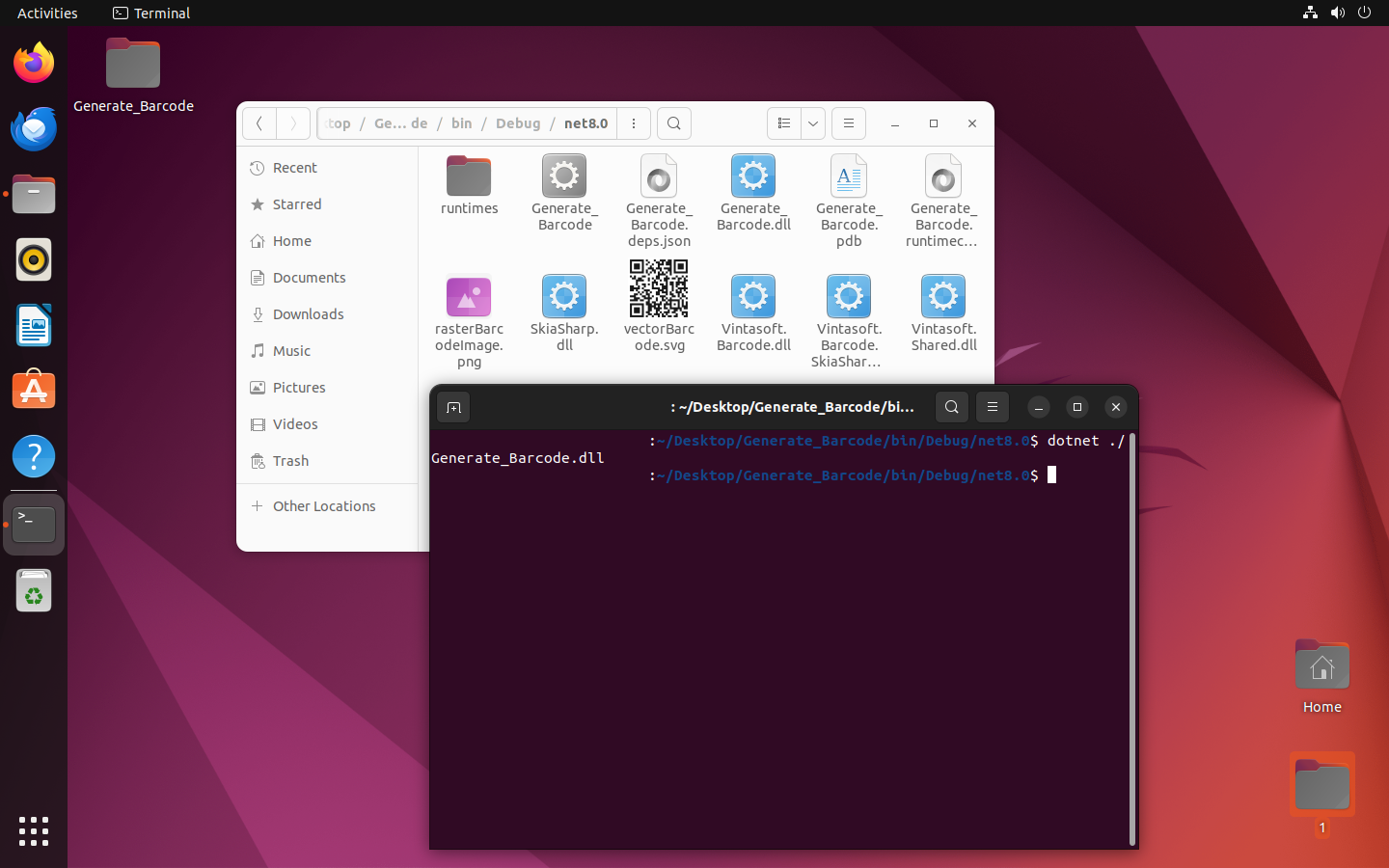Click the Debug path breadcrumb
Viewport: 1389px width, 868px height.
point(518,123)
